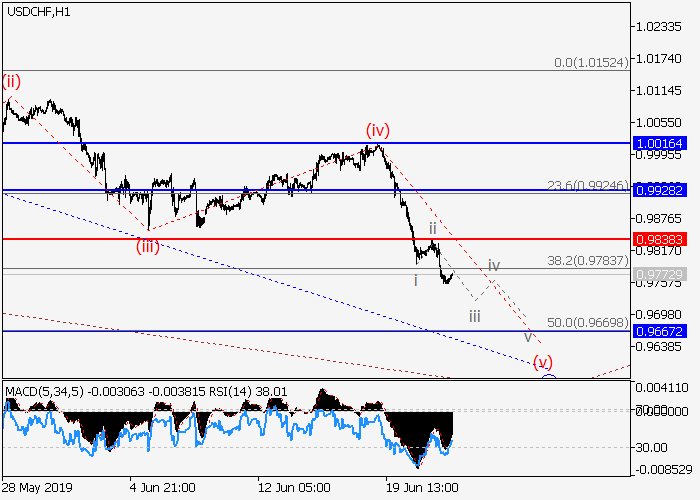Screen dimensions: 700x500
Task: Click the brown wave ii label
Action: click(x=432, y=228)
